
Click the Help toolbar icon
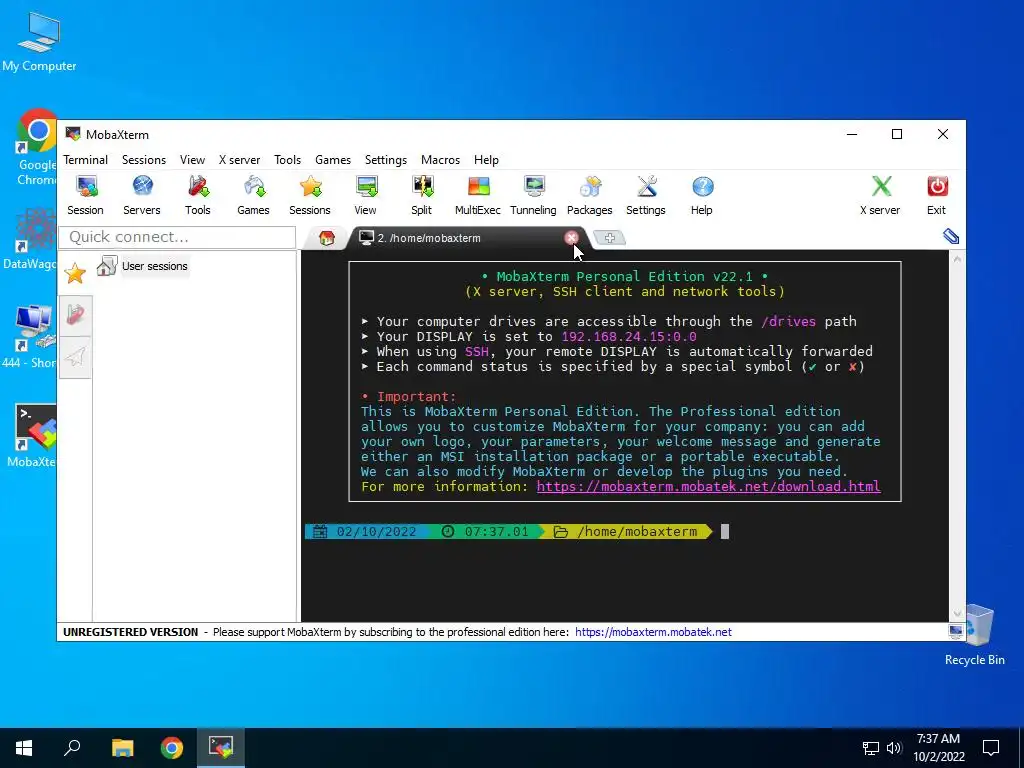click(702, 195)
